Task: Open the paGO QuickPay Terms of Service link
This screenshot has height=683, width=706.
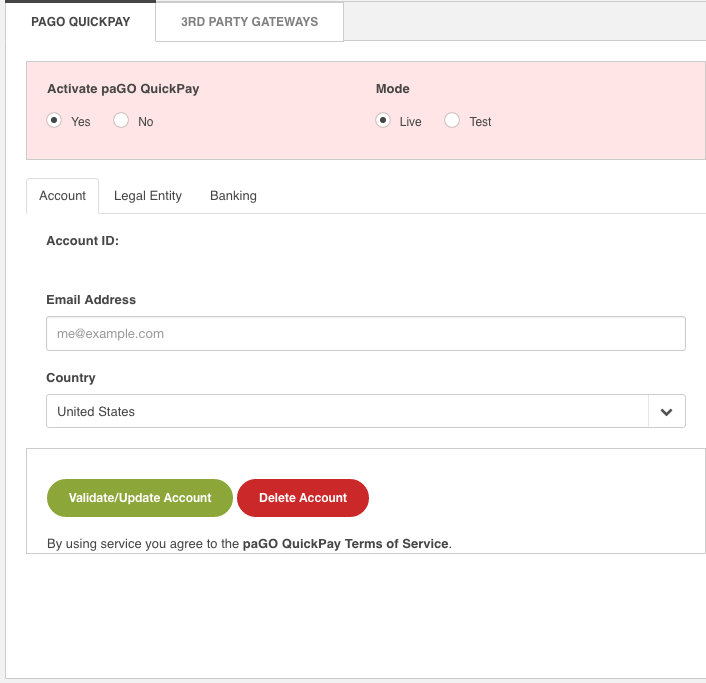Action: click(345, 544)
